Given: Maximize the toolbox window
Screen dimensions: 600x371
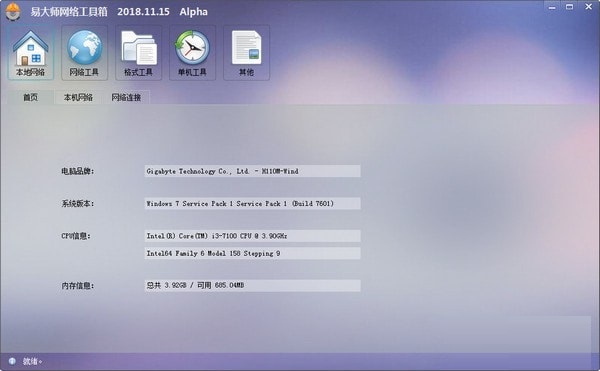Looking at the screenshot, I should coord(570,7).
